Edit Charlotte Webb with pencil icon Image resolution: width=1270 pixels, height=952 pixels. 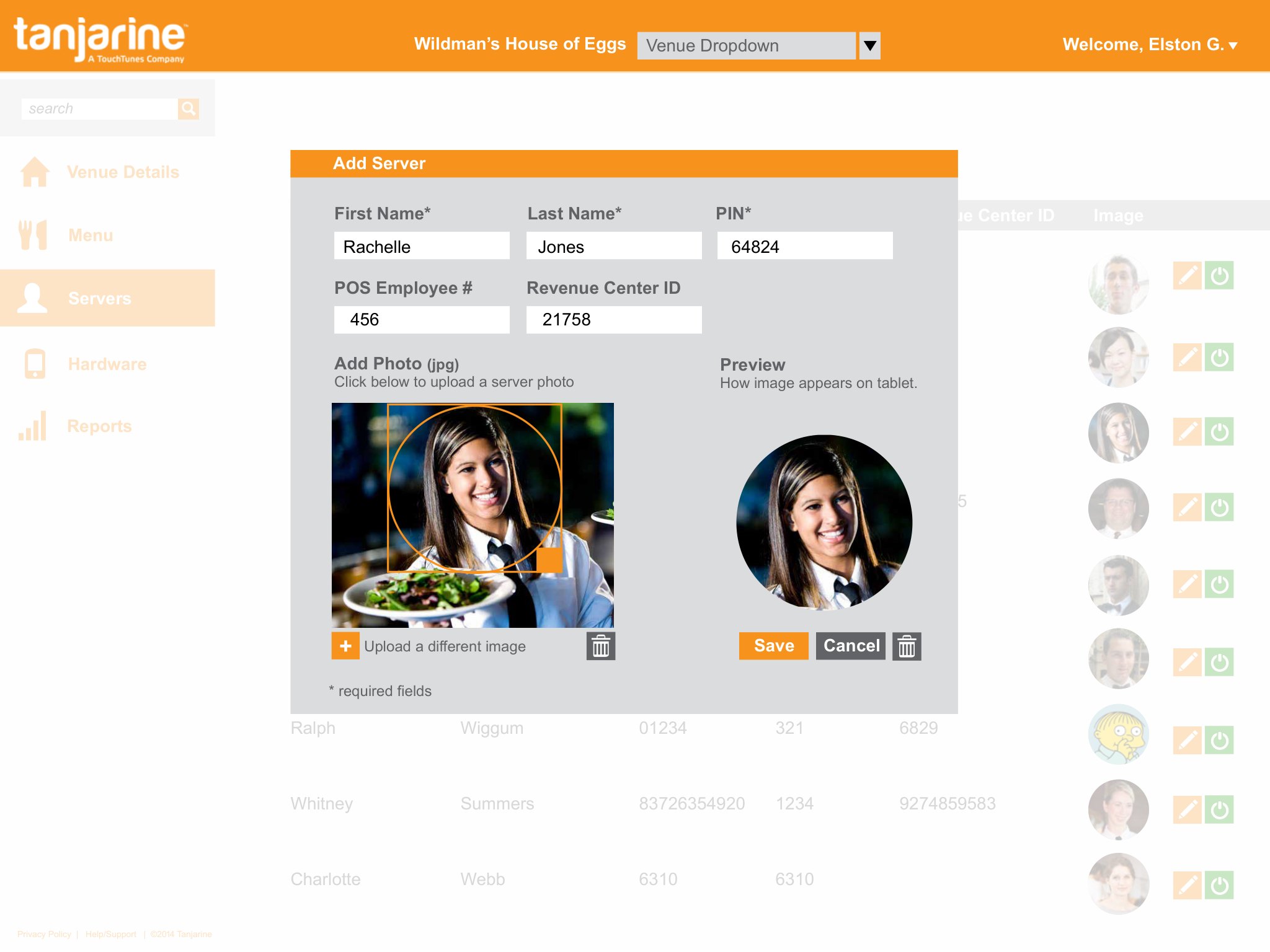tap(1188, 885)
